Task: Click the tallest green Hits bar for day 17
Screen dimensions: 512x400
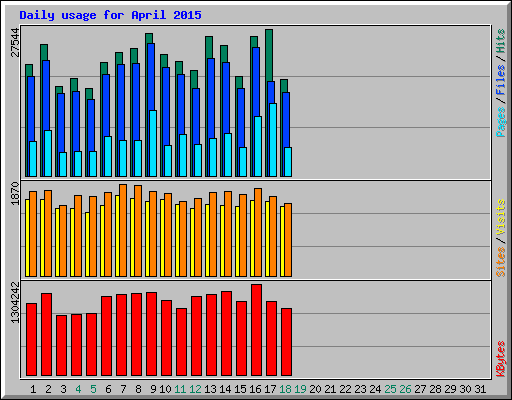Action: [x=269, y=55]
